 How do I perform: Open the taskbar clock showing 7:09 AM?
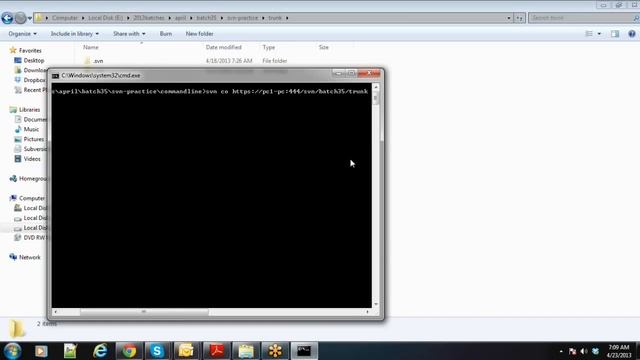pyautogui.click(x=619, y=351)
